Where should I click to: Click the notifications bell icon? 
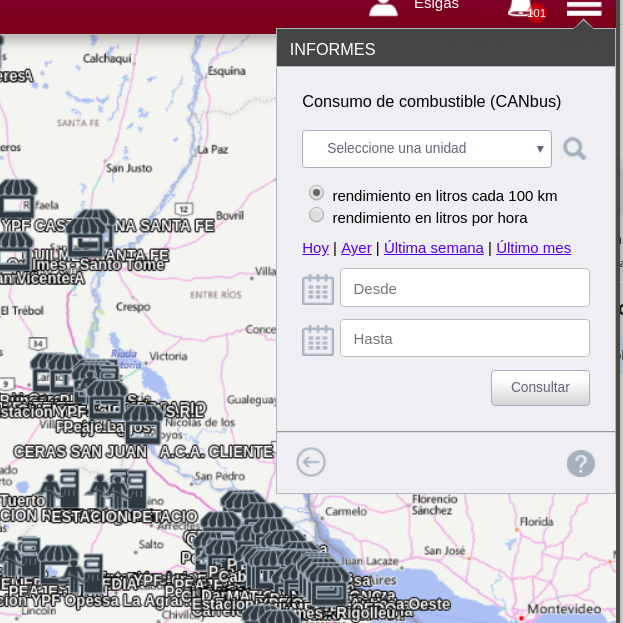pyautogui.click(x=520, y=8)
